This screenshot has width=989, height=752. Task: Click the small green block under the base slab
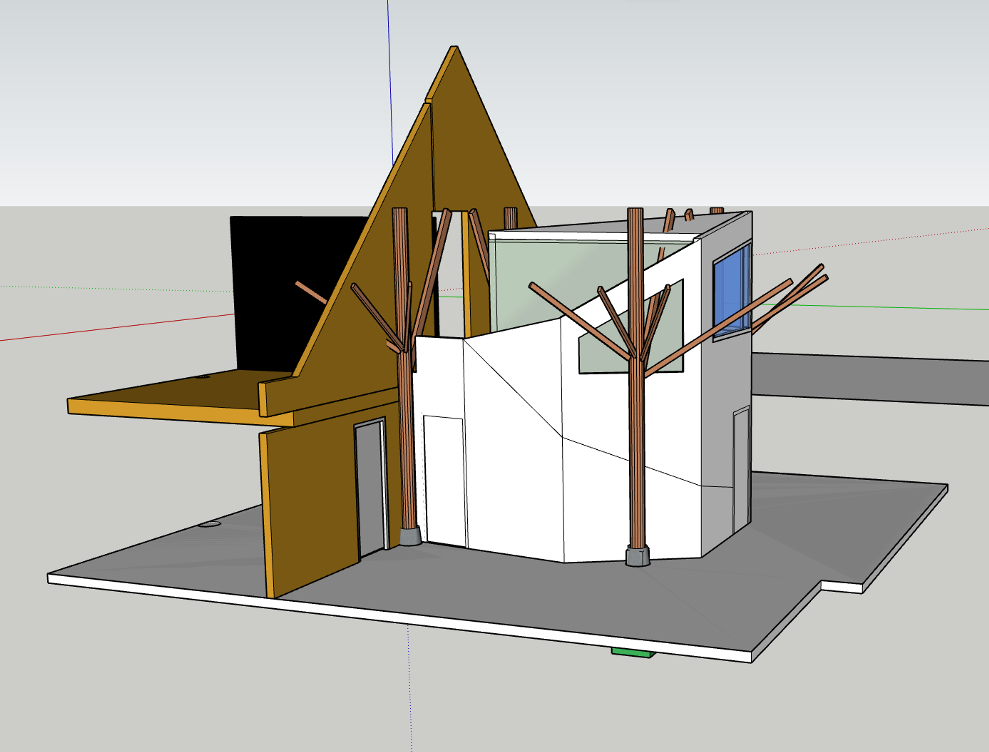633,652
